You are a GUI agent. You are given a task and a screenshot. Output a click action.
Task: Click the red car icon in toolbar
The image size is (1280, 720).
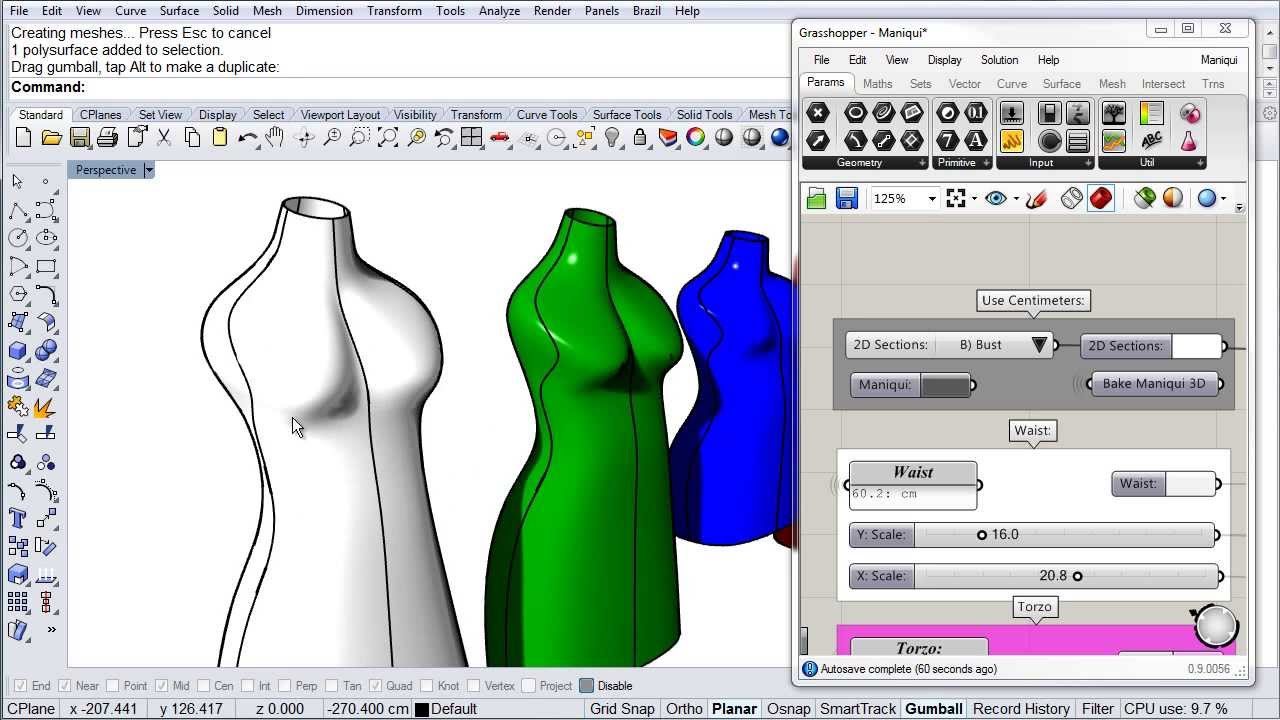pyautogui.click(x=499, y=138)
